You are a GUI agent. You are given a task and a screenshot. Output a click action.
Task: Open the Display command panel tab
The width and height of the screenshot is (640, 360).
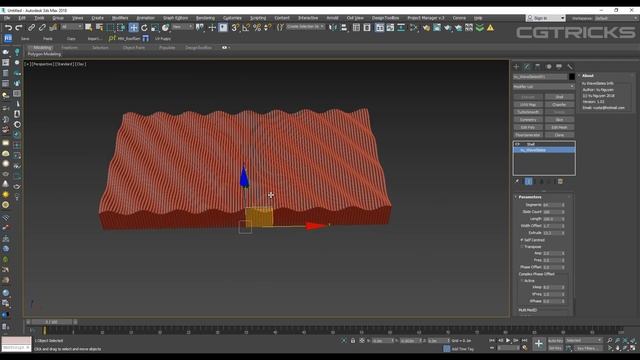pos(559,67)
